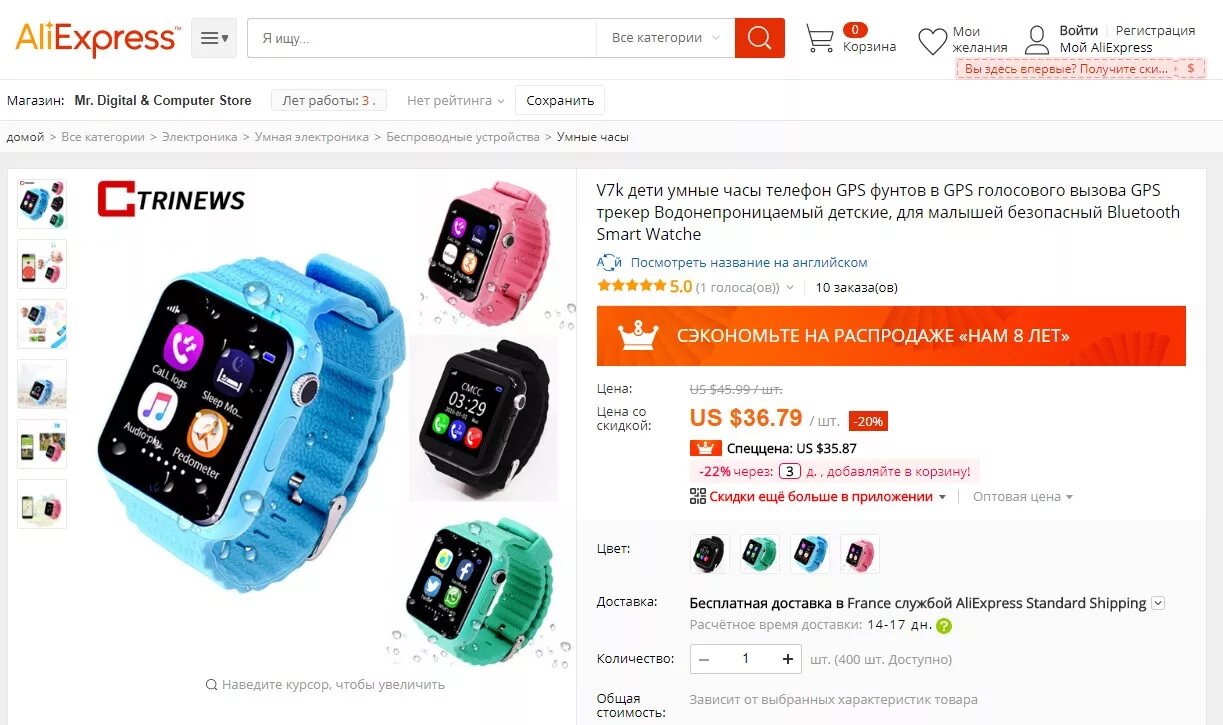Open the hamburger categories menu

[x=214, y=38]
